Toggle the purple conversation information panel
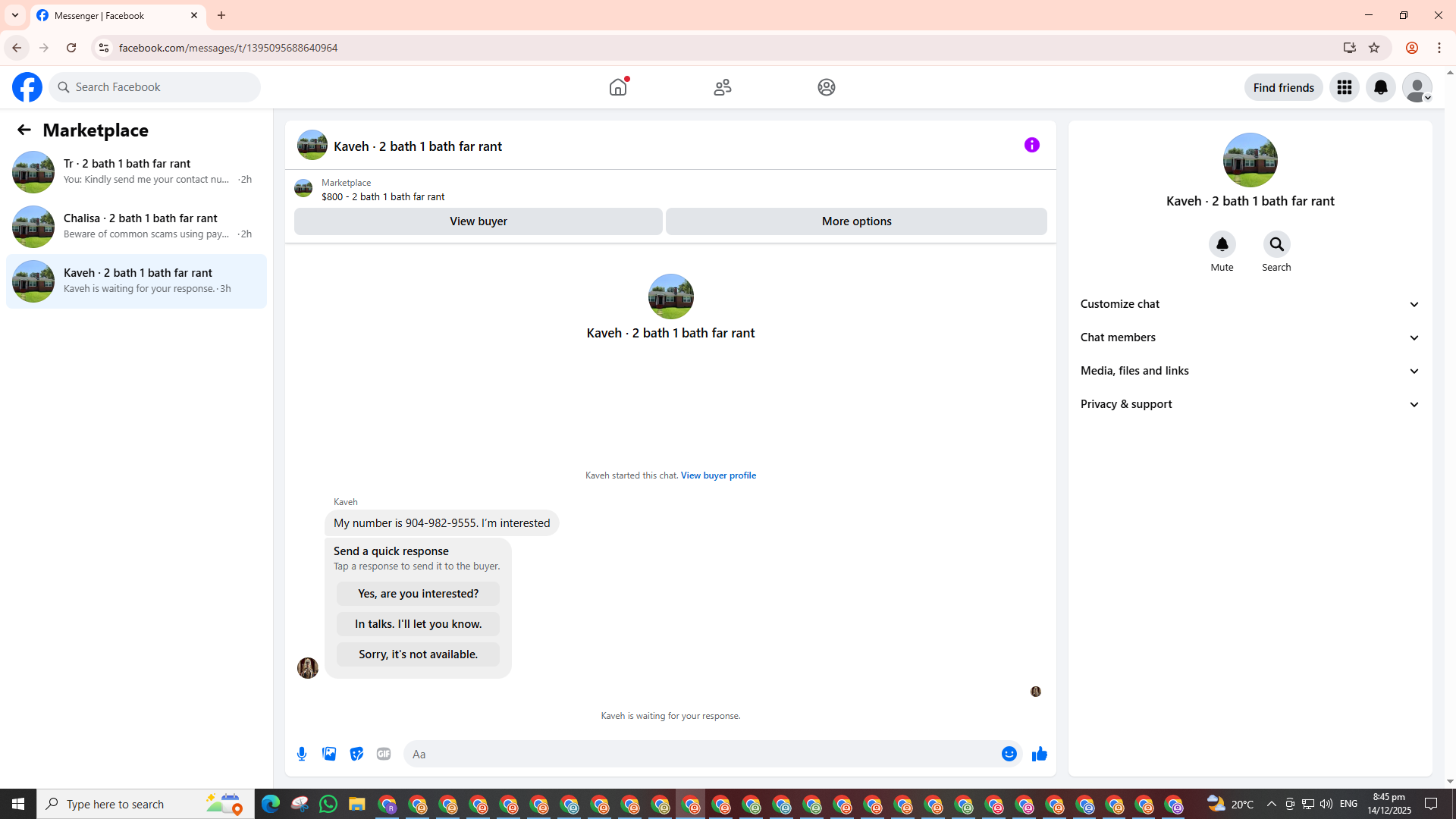Image resolution: width=1456 pixels, height=819 pixels. click(x=1031, y=145)
